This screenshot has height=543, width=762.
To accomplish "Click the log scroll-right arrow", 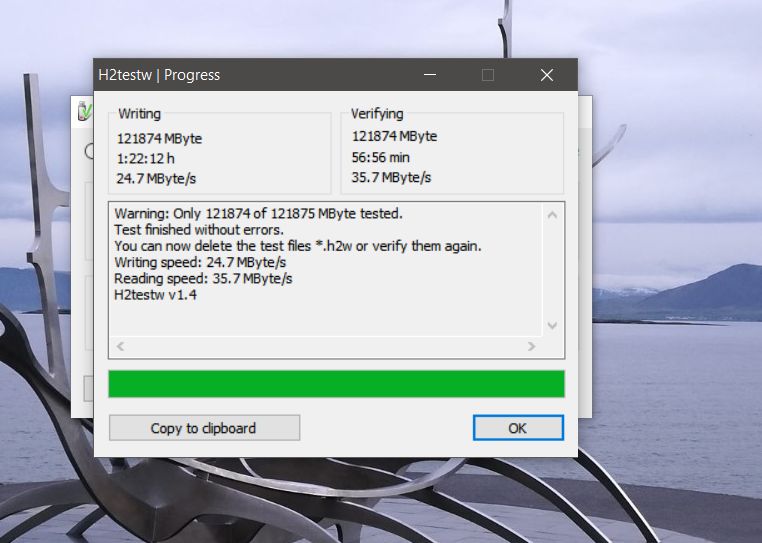I will (531, 346).
